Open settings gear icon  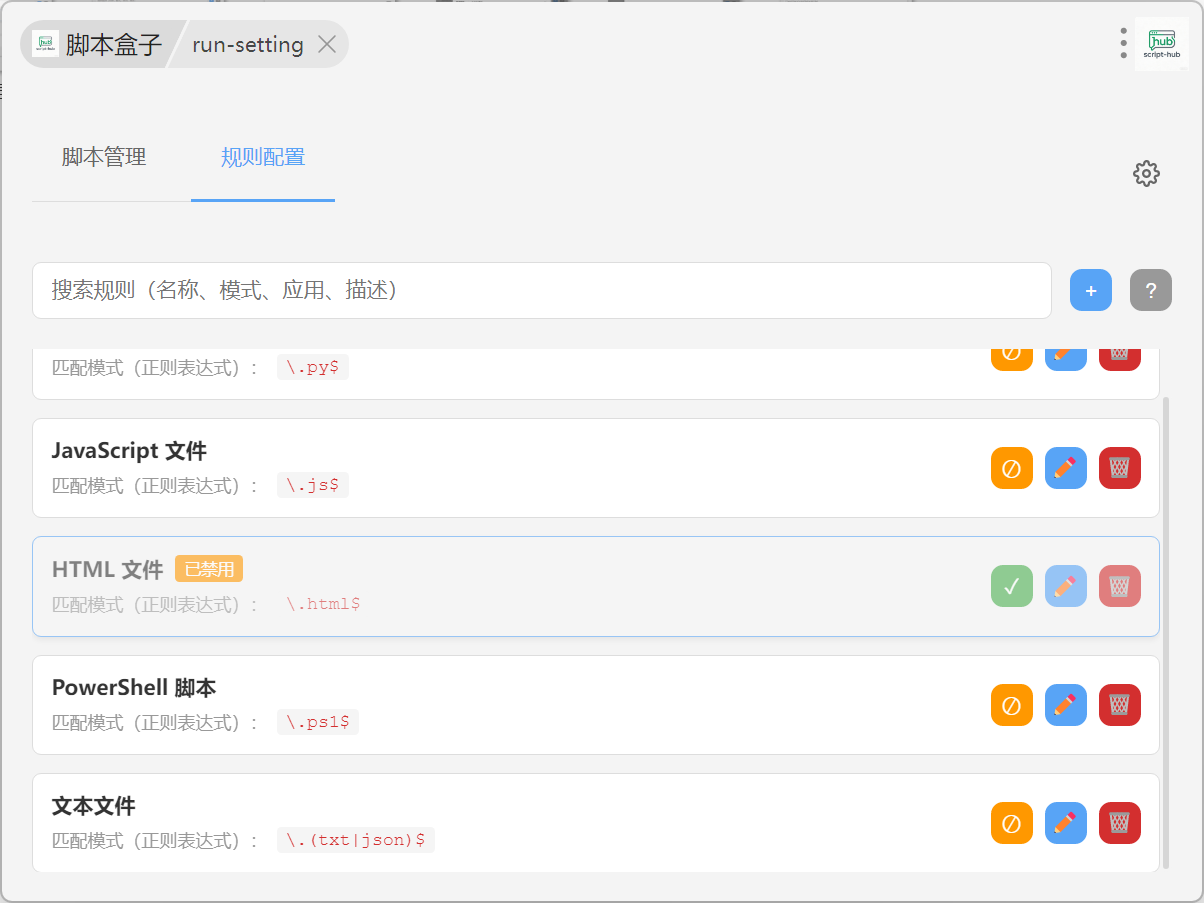click(1146, 173)
